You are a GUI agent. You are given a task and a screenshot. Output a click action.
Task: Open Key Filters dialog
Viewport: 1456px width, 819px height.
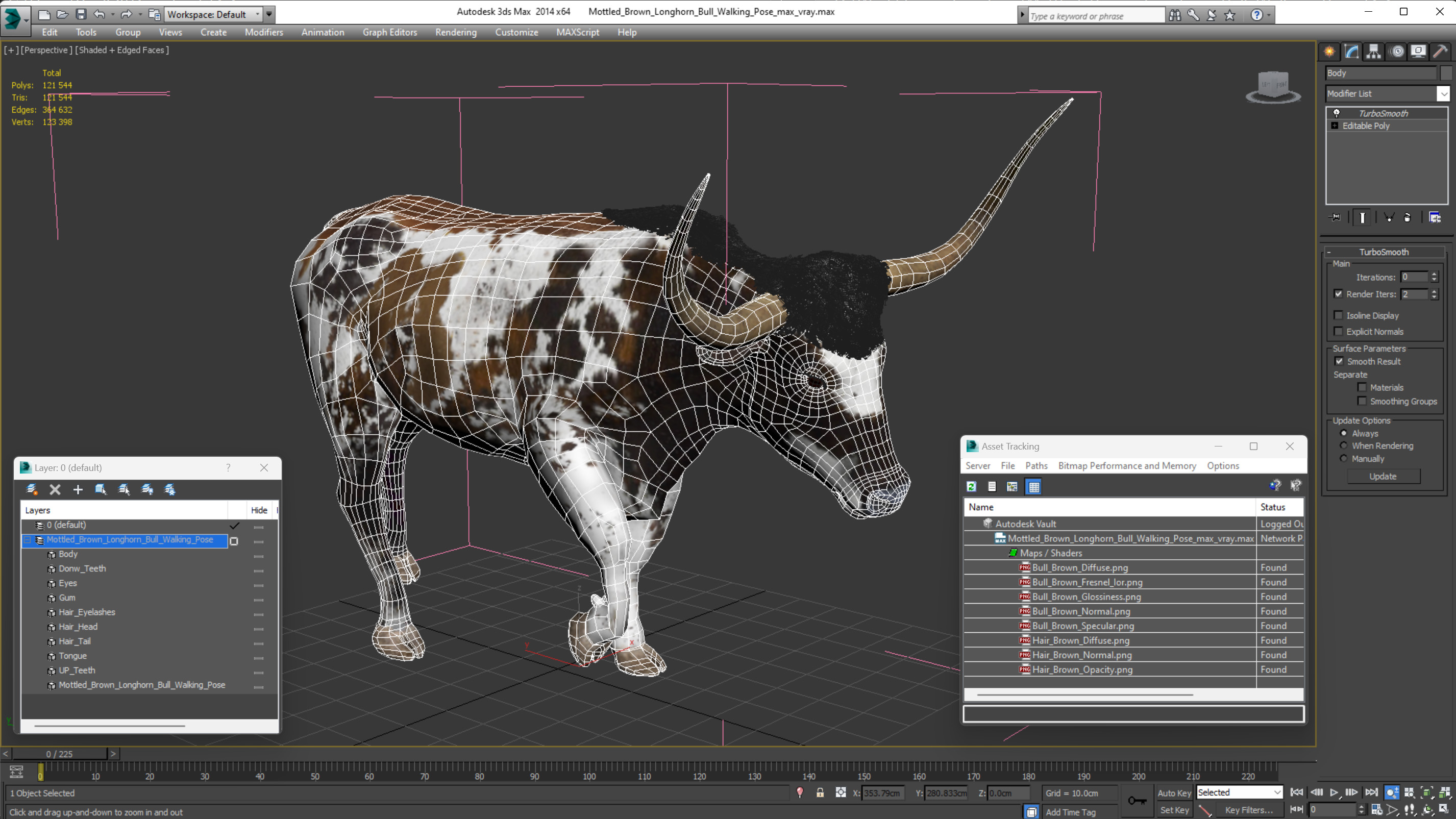(x=1249, y=810)
